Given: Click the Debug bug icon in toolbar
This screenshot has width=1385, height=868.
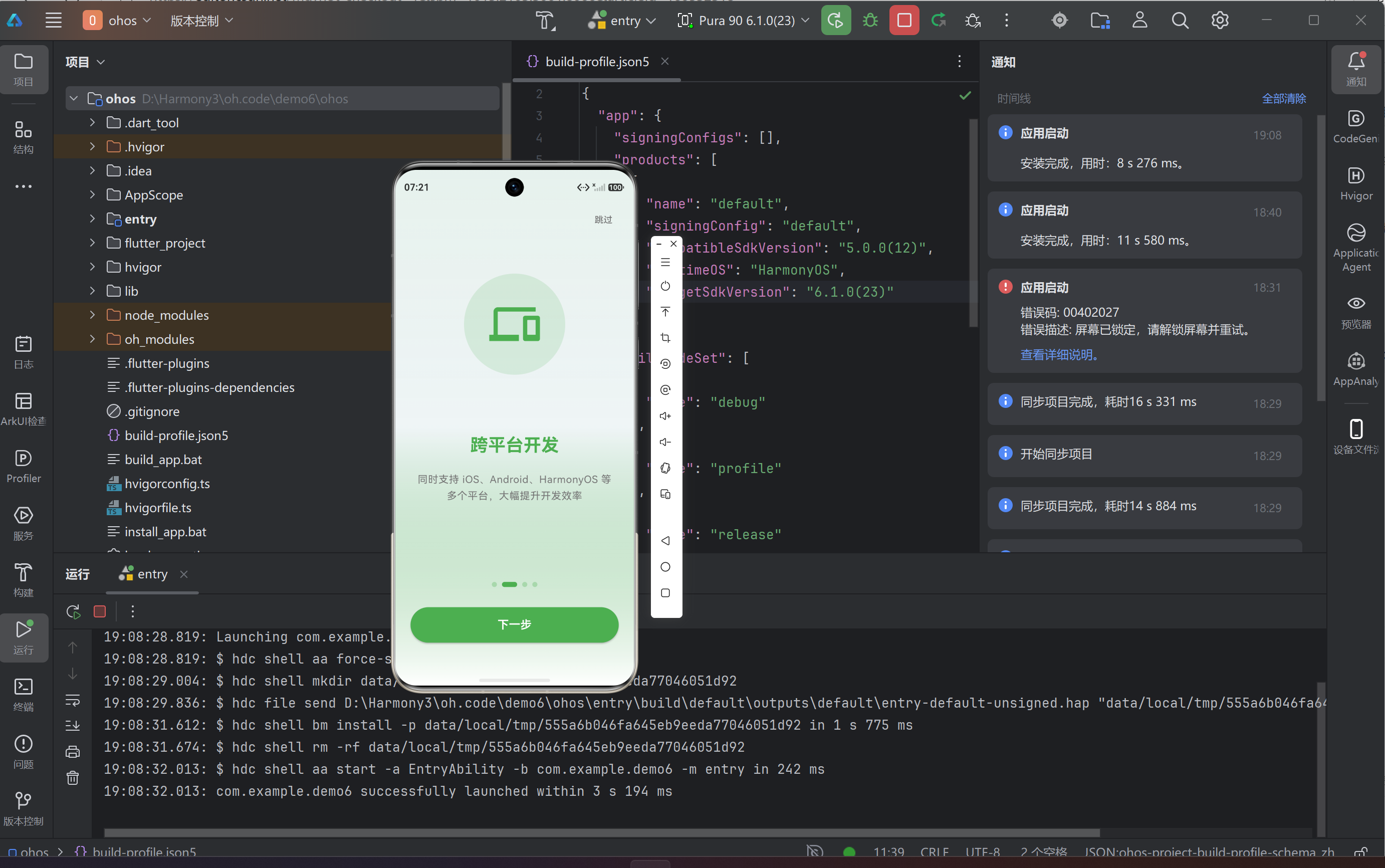Looking at the screenshot, I should click(870, 21).
